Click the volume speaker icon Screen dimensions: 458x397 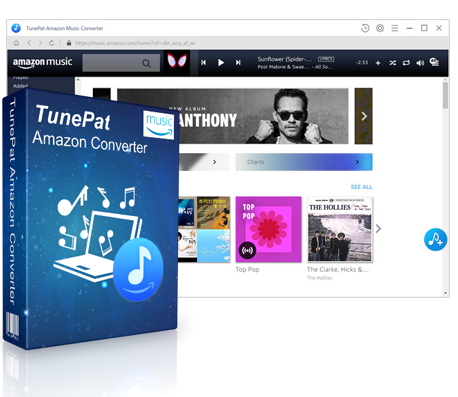[420, 63]
